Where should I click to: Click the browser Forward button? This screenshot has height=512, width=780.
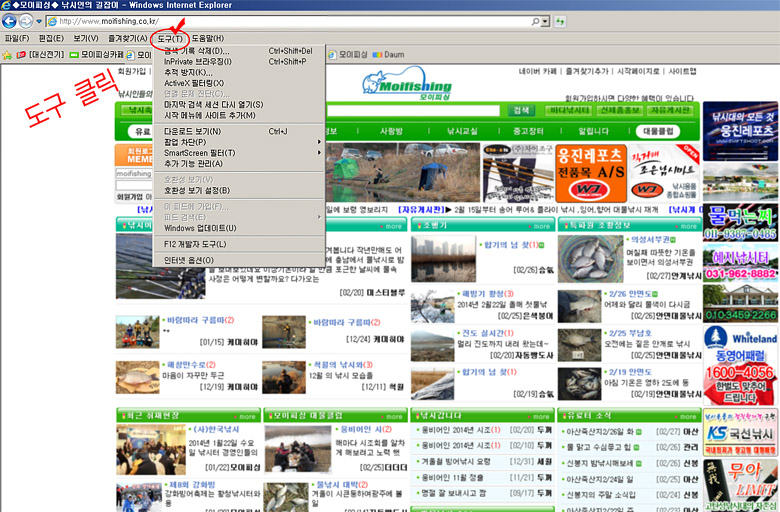coord(26,21)
